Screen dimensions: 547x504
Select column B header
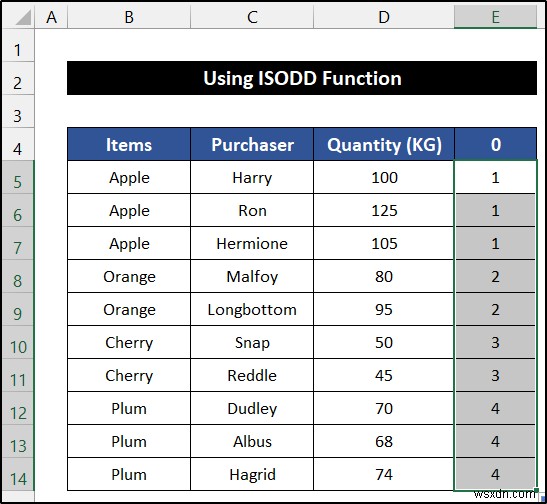tap(129, 17)
